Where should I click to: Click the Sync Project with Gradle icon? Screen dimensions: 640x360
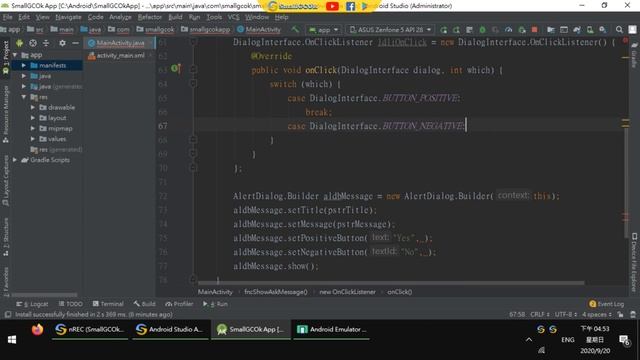[x=577, y=29]
